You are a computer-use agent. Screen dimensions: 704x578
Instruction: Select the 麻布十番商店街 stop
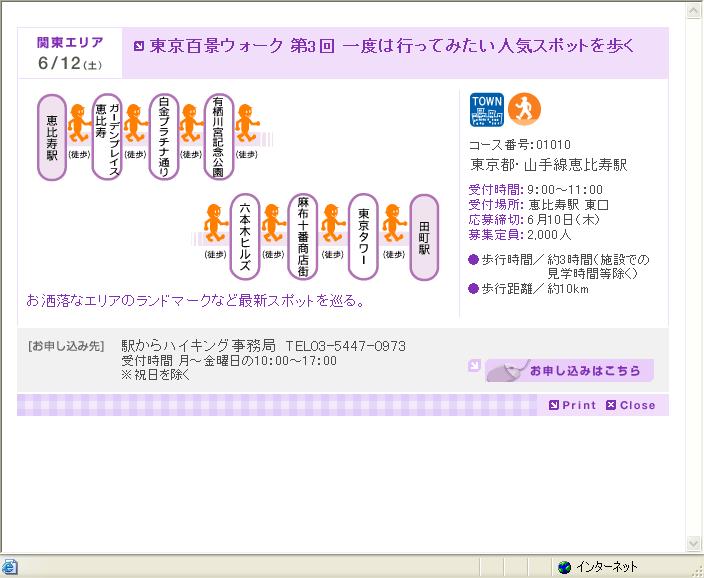click(303, 237)
